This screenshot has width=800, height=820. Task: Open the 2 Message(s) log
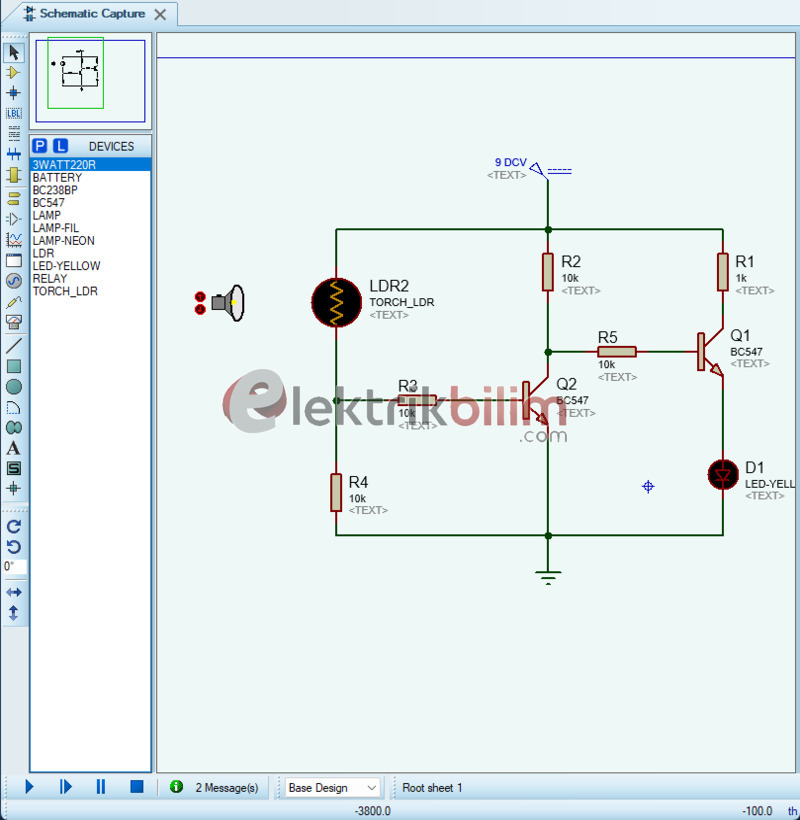222,787
